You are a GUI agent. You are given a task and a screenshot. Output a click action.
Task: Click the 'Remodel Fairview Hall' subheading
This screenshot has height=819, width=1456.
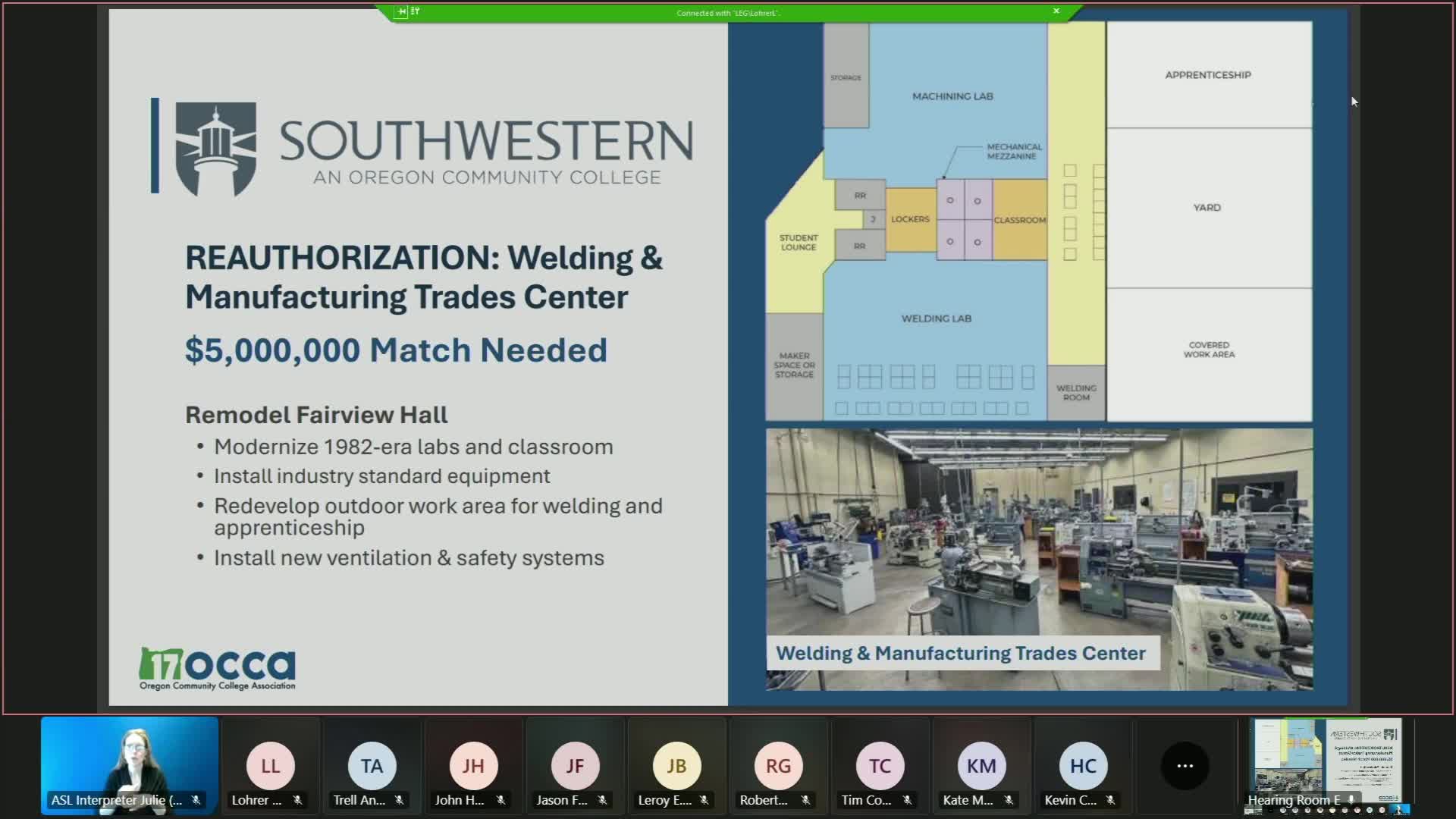coord(316,415)
